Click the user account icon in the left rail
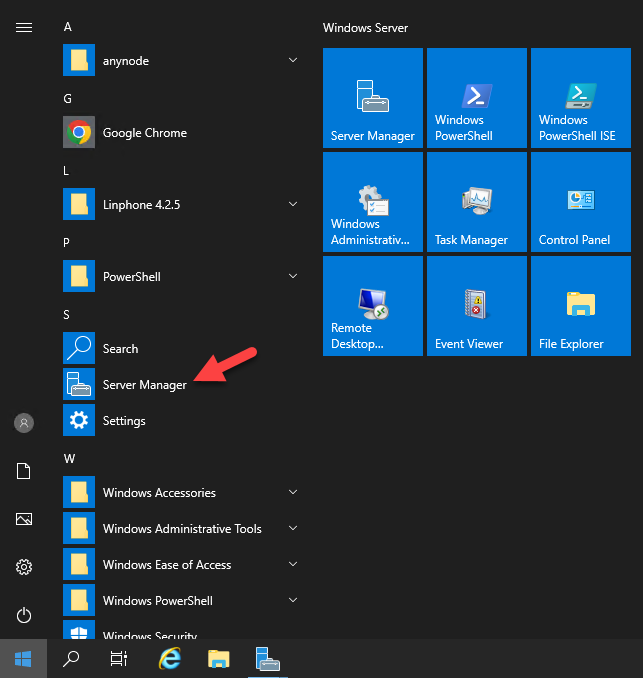The width and height of the screenshot is (643, 678). [24, 423]
